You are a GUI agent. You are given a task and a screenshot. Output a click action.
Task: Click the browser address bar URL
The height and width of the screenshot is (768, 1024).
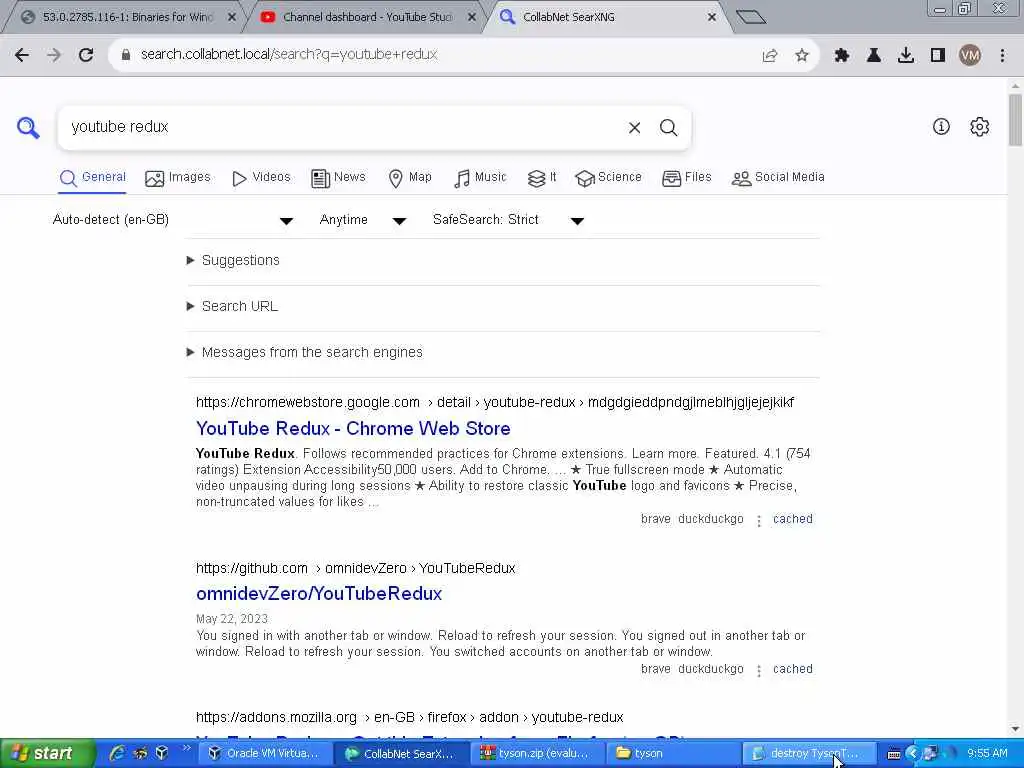coord(289,55)
